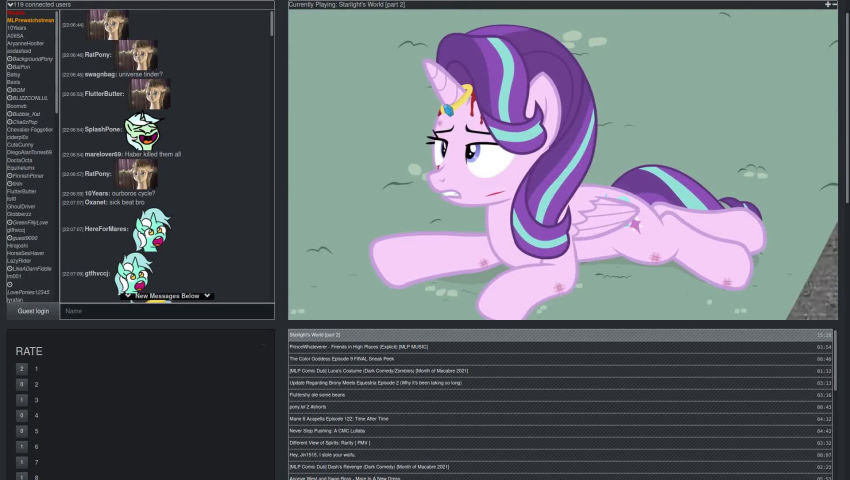The height and width of the screenshot is (480, 850).
Task: Select "The Color Goddess Episode 9 FINAL Sneak Peek"
Action: click(x=561, y=359)
